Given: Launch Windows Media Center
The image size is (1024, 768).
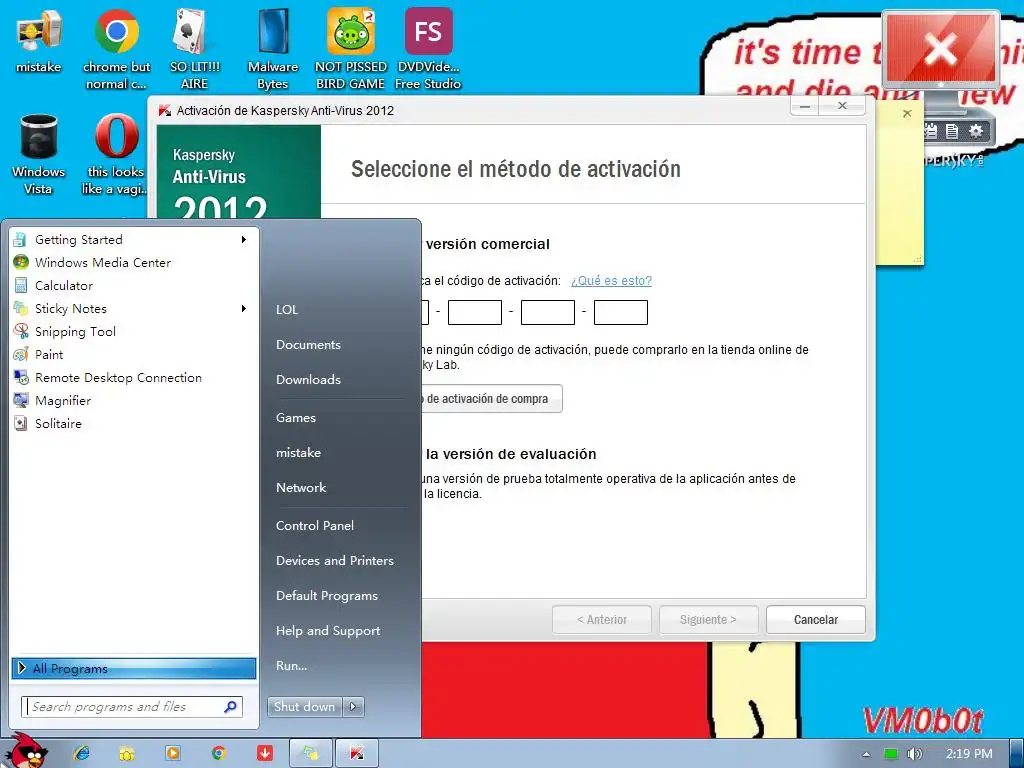Looking at the screenshot, I should tap(131, 263).
